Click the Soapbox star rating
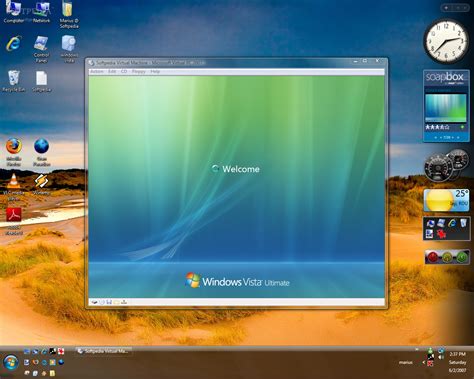 pos(437,127)
